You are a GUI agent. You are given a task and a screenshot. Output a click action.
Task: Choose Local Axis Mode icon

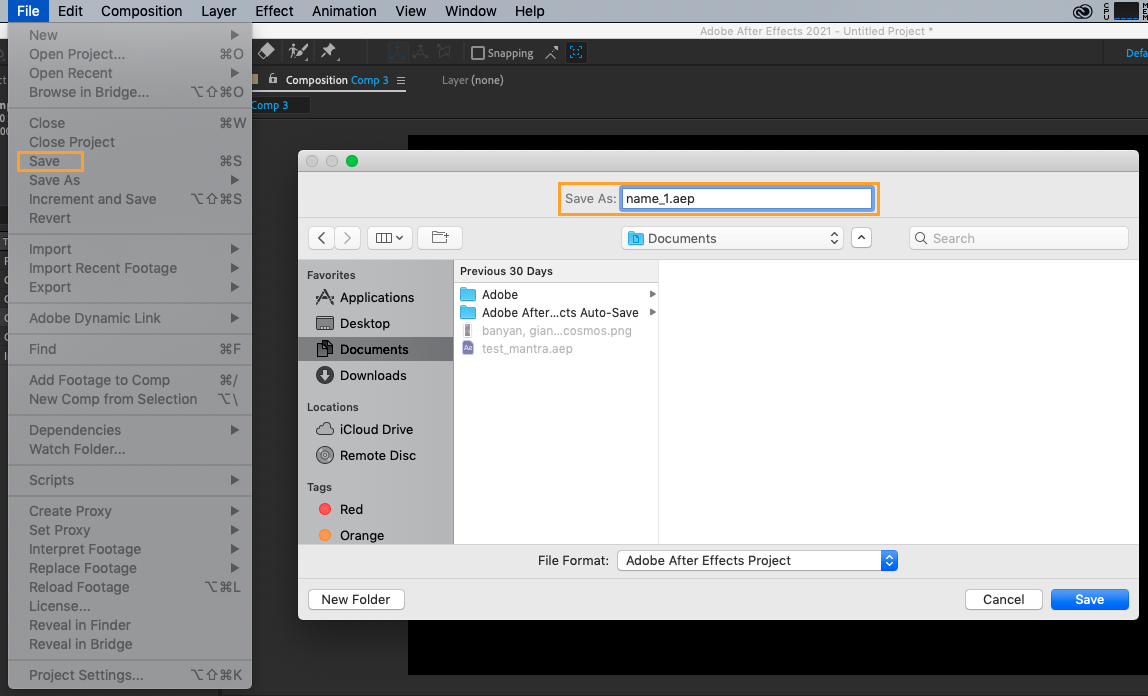396,52
